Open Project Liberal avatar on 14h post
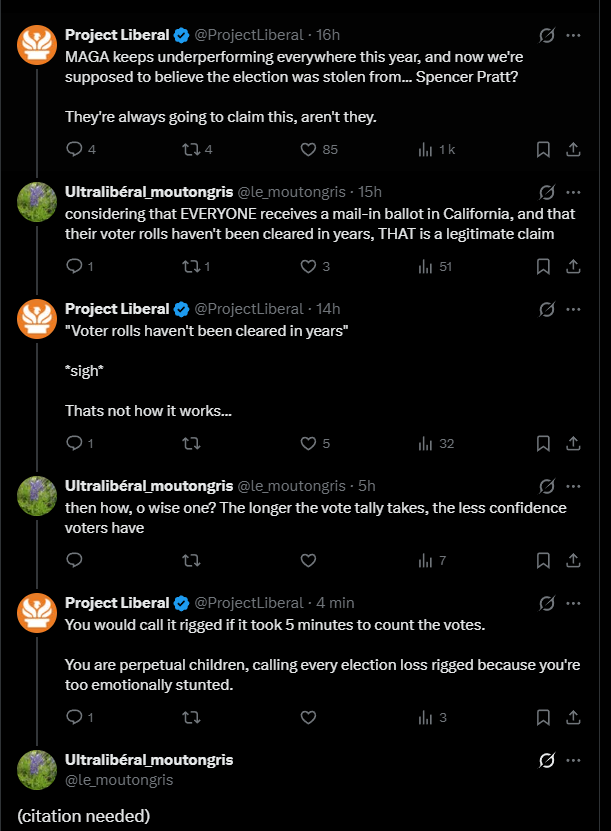The image size is (611, 831). pos(37,319)
